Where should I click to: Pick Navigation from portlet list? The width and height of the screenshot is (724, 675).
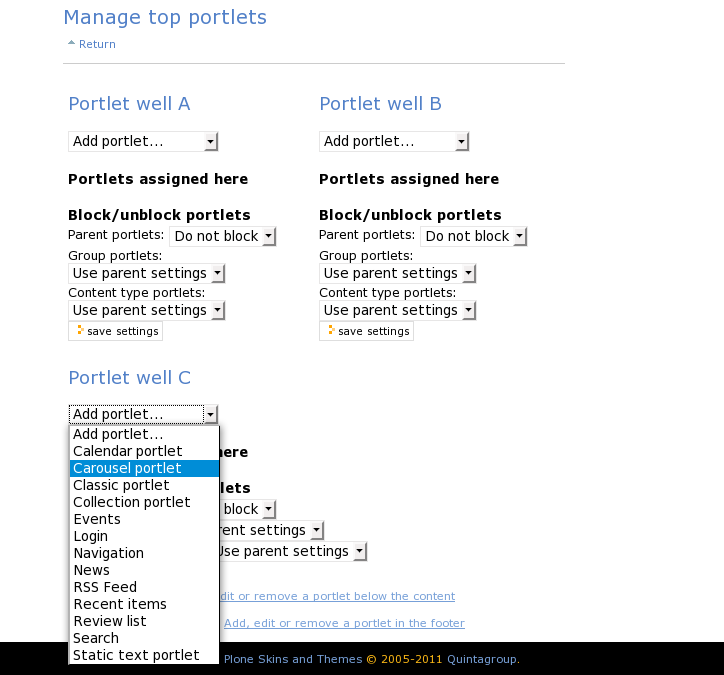coord(108,553)
